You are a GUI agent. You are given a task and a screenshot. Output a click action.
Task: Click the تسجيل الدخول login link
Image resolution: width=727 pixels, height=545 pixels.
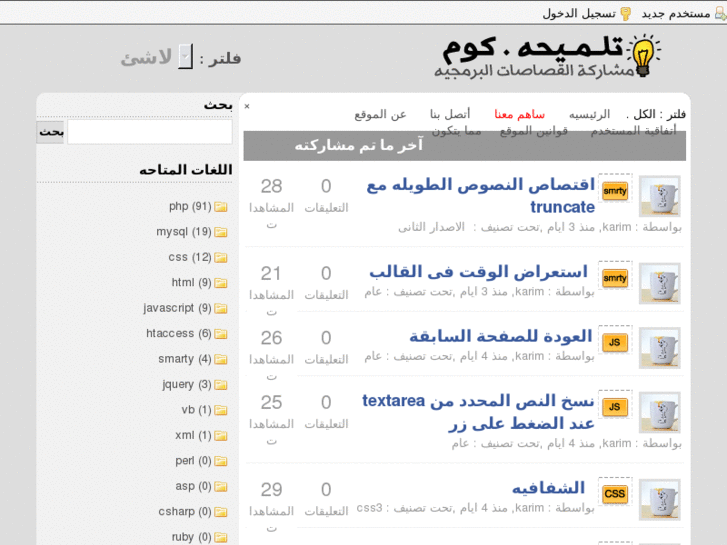pos(579,13)
